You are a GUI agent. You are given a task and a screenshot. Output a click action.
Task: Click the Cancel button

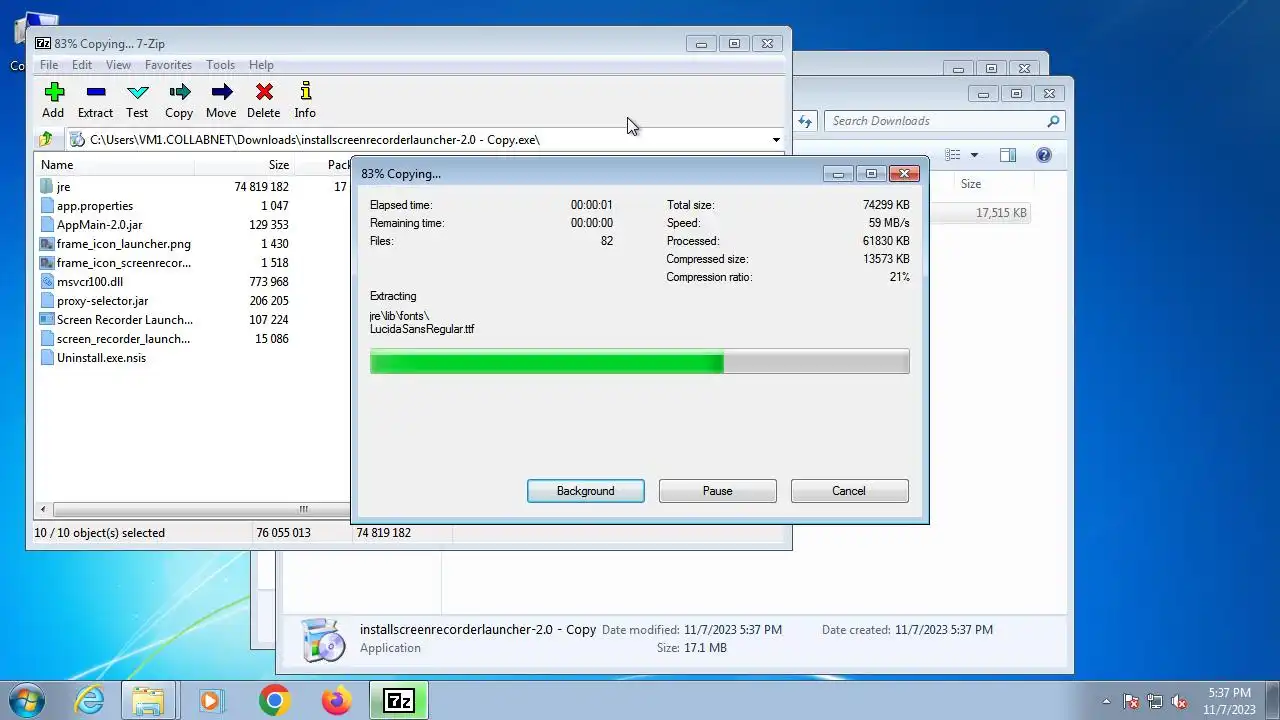coord(849,491)
